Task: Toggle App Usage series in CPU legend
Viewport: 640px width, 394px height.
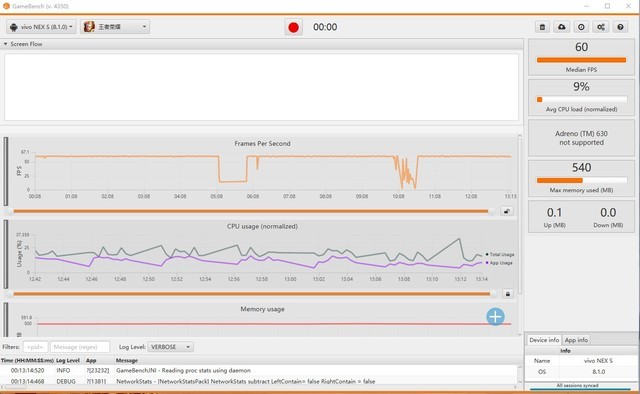Action: click(500, 263)
